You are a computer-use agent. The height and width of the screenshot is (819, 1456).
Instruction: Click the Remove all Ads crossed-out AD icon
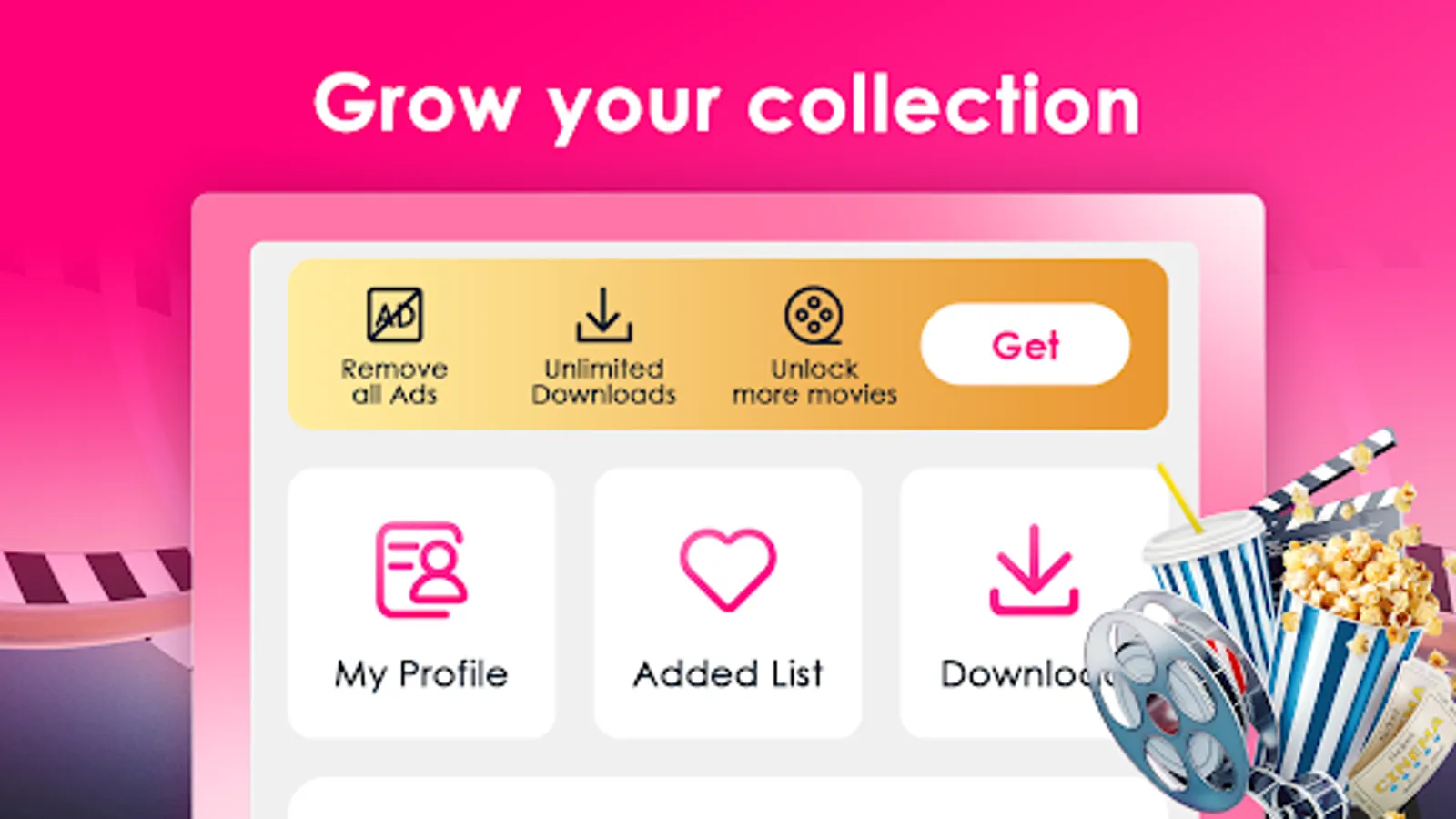(x=394, y=315)
